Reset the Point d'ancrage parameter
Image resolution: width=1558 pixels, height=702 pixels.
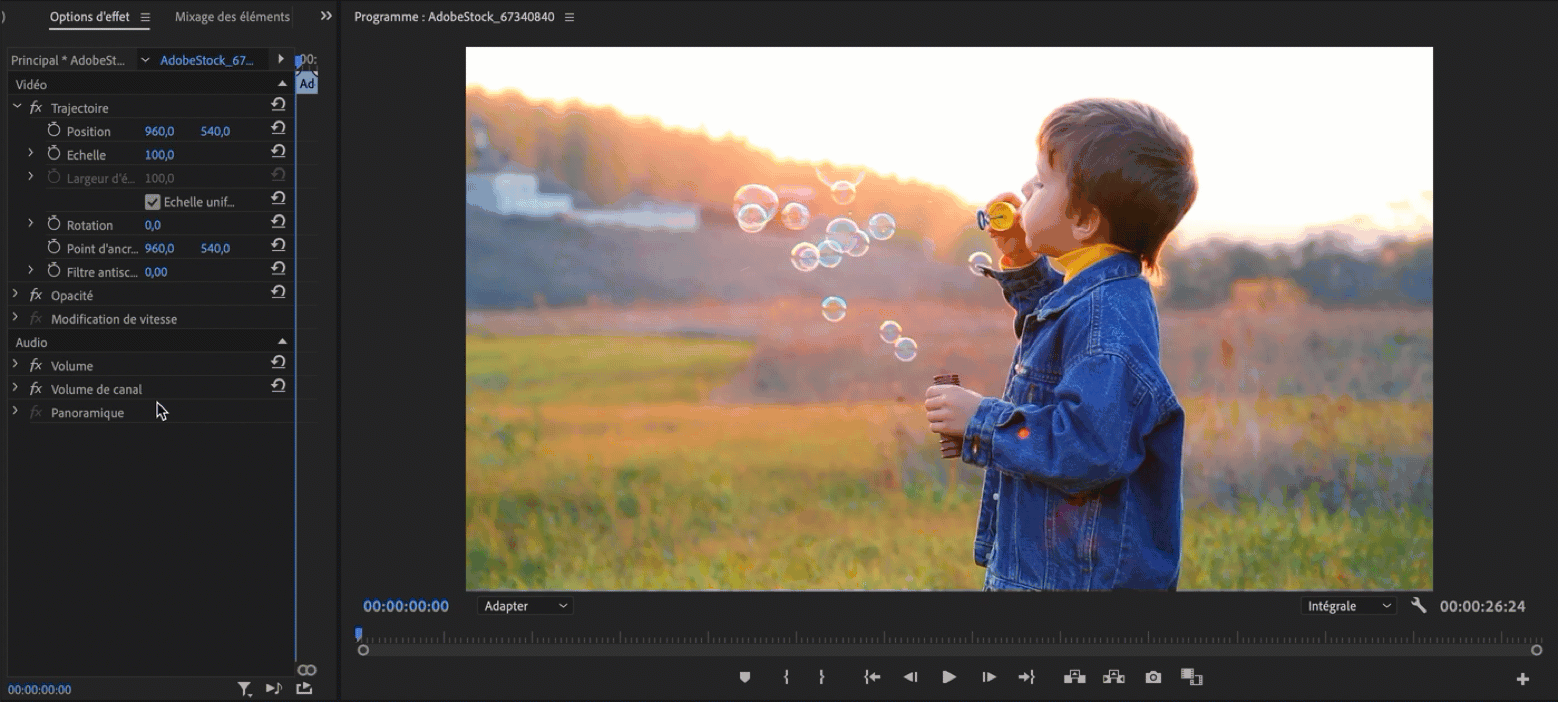(279, 245)
